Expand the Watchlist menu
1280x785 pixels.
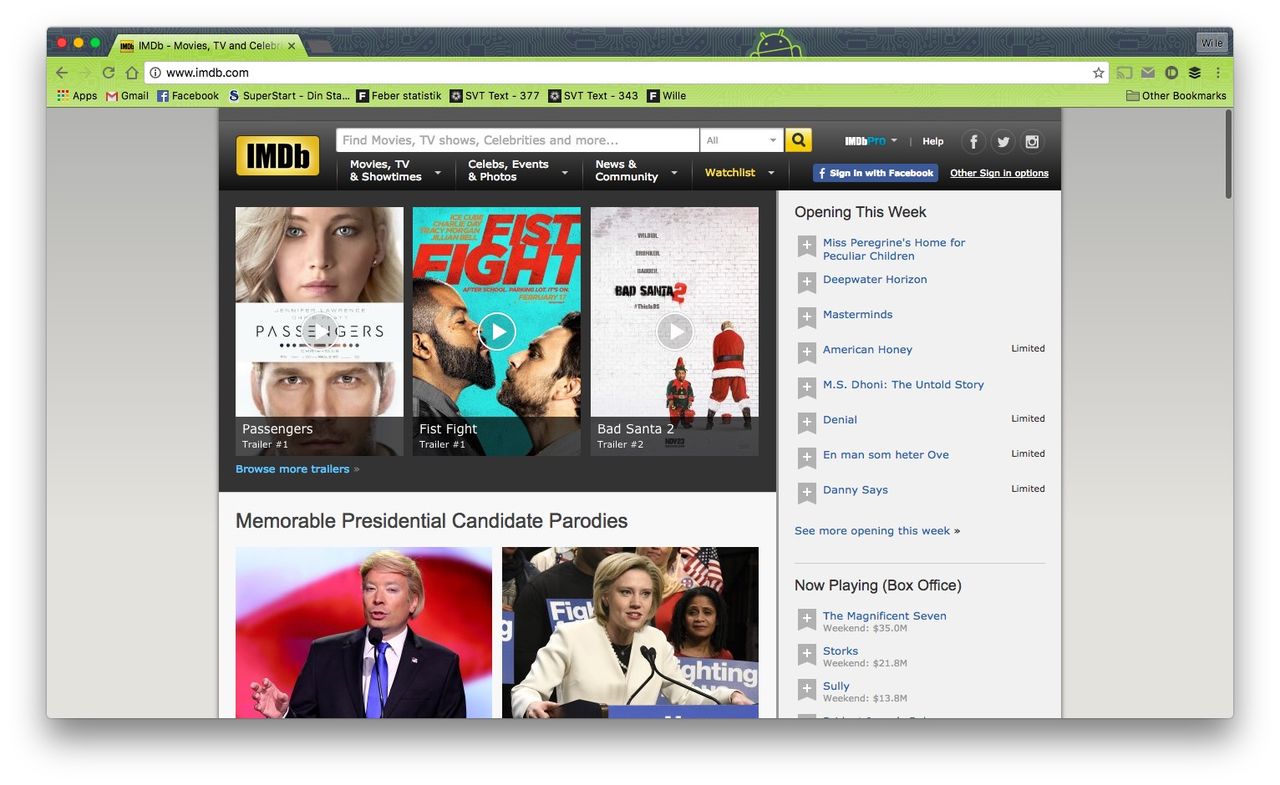click(x=739, y=173)
